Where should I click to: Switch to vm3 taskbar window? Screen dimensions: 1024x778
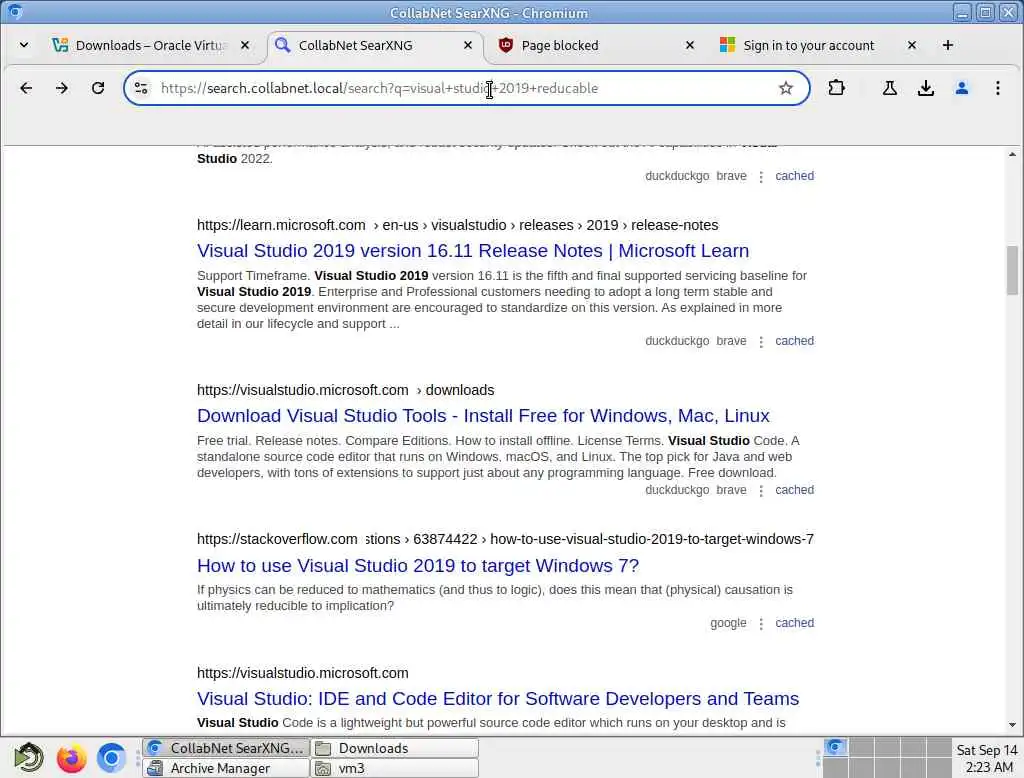(394, 768)
